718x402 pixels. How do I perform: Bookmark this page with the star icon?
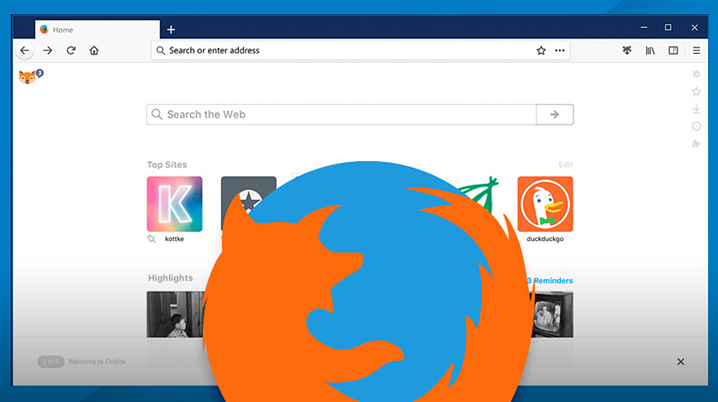click(541, 50)
